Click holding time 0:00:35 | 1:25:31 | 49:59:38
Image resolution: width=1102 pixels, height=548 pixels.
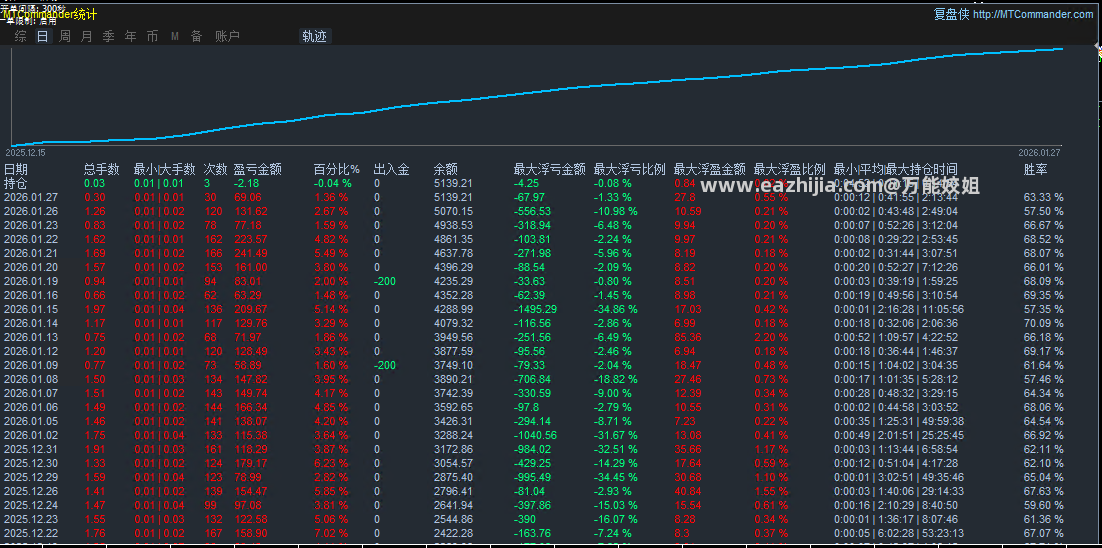pos(899,422)
